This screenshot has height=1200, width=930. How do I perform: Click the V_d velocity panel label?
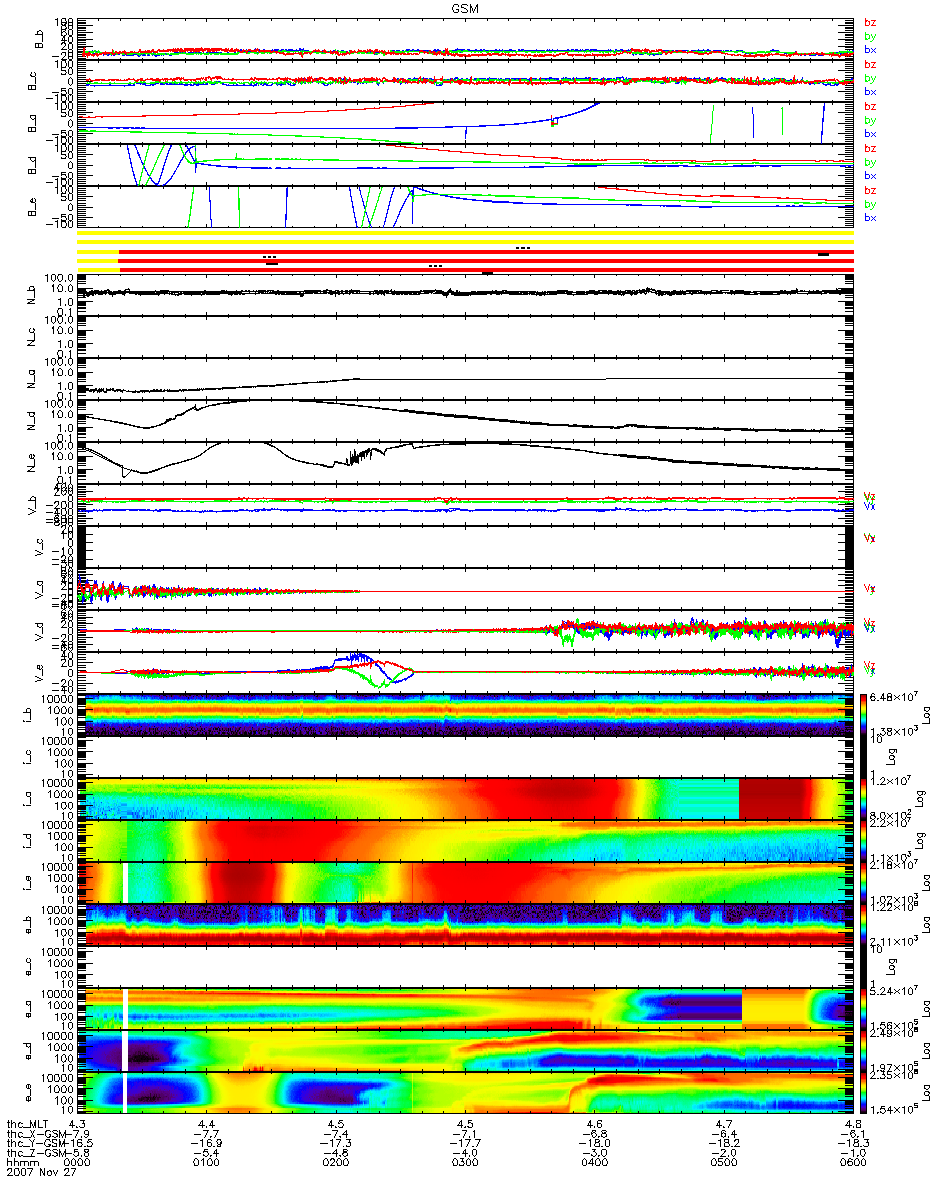(x=39, y=631)
